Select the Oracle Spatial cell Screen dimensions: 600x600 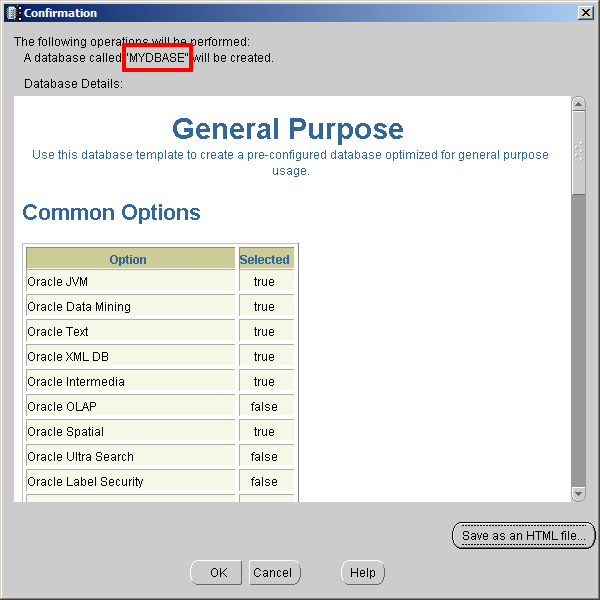pos(130,432)
